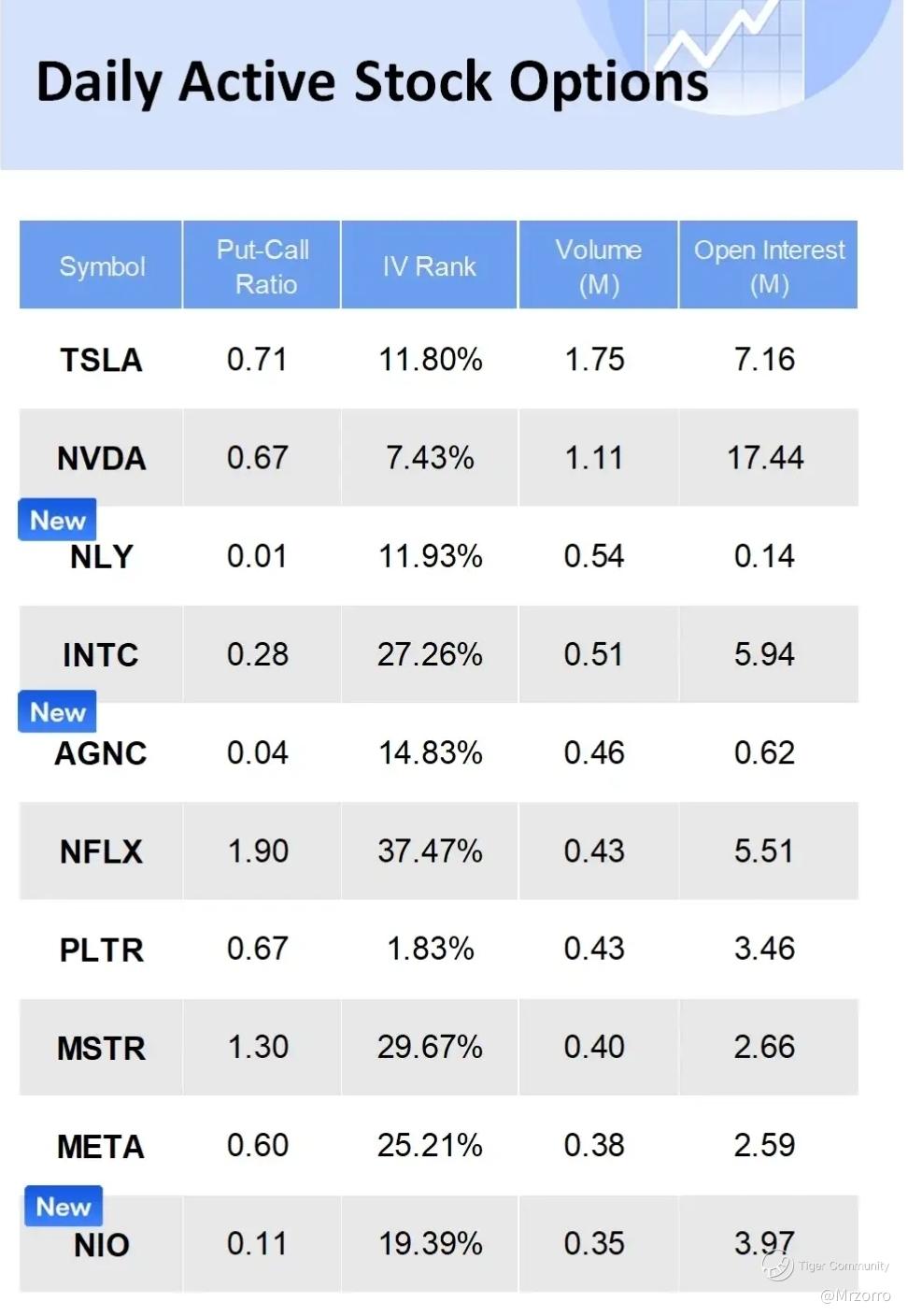908x1316 pixels.
Task: Select the INTC ticker symbol
Action: [101, 654]
